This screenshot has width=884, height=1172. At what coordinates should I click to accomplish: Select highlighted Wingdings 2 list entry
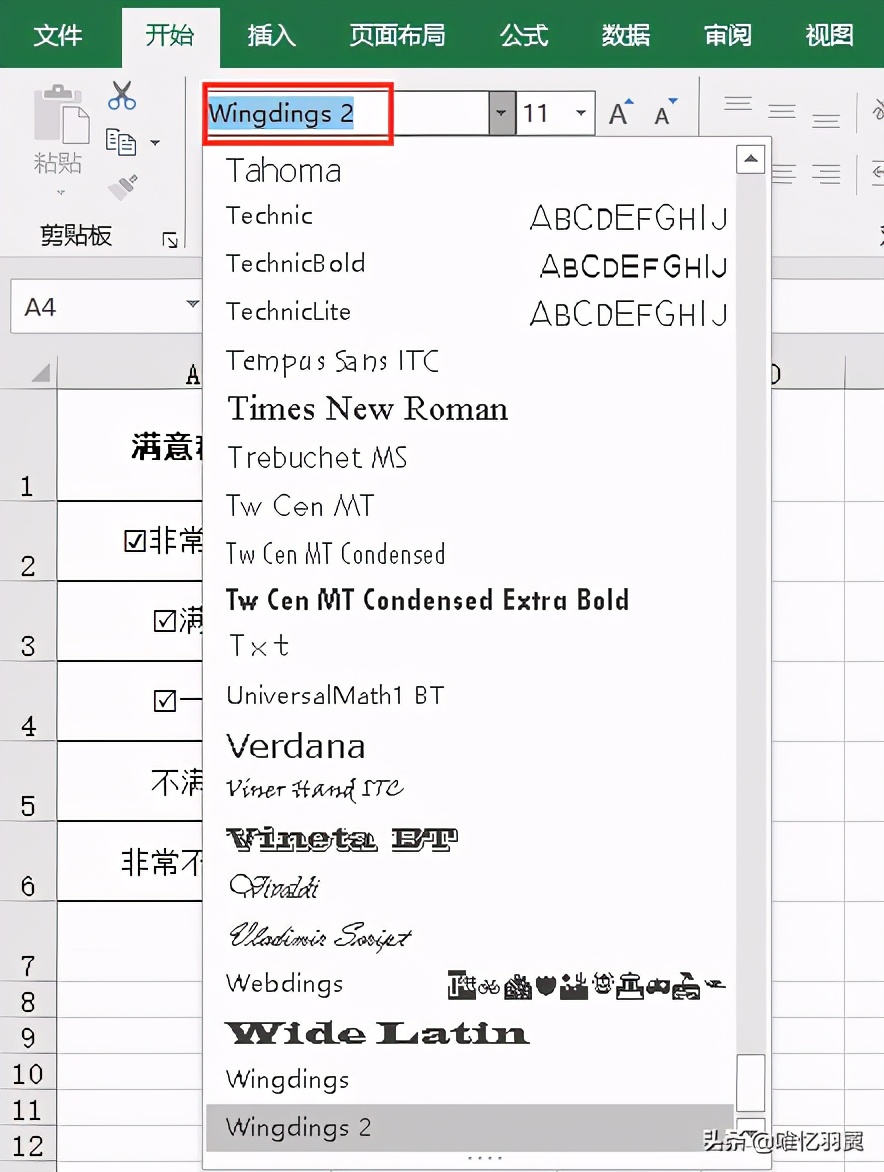tap(470, 1127)
